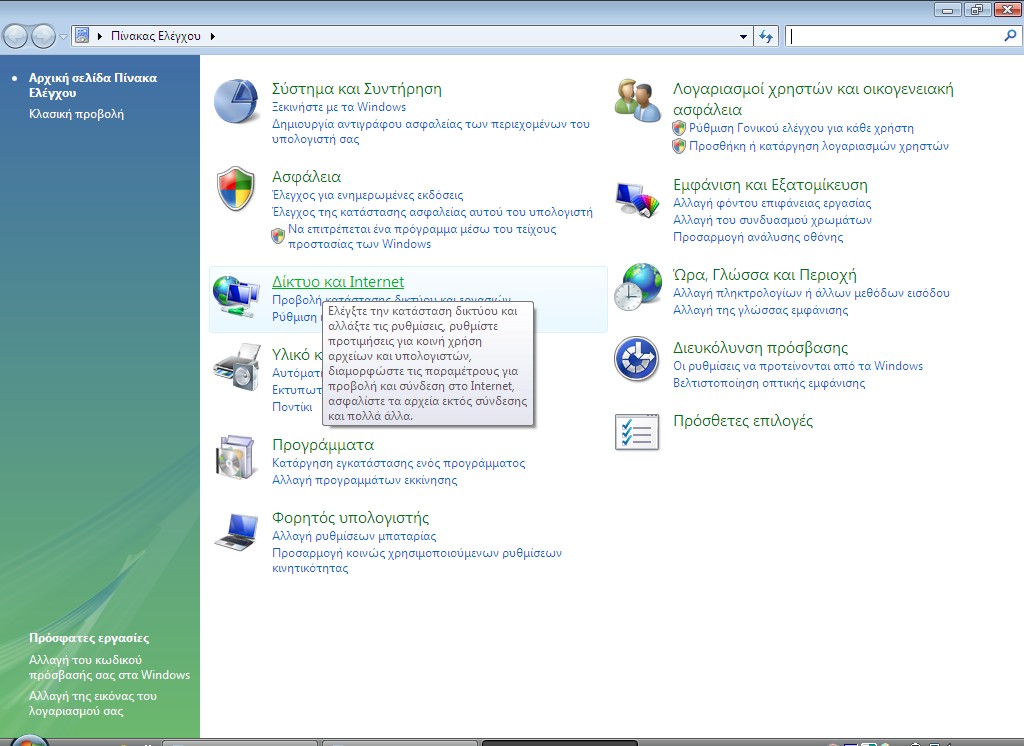Refresh the Control Panel view

coord(766,37)
